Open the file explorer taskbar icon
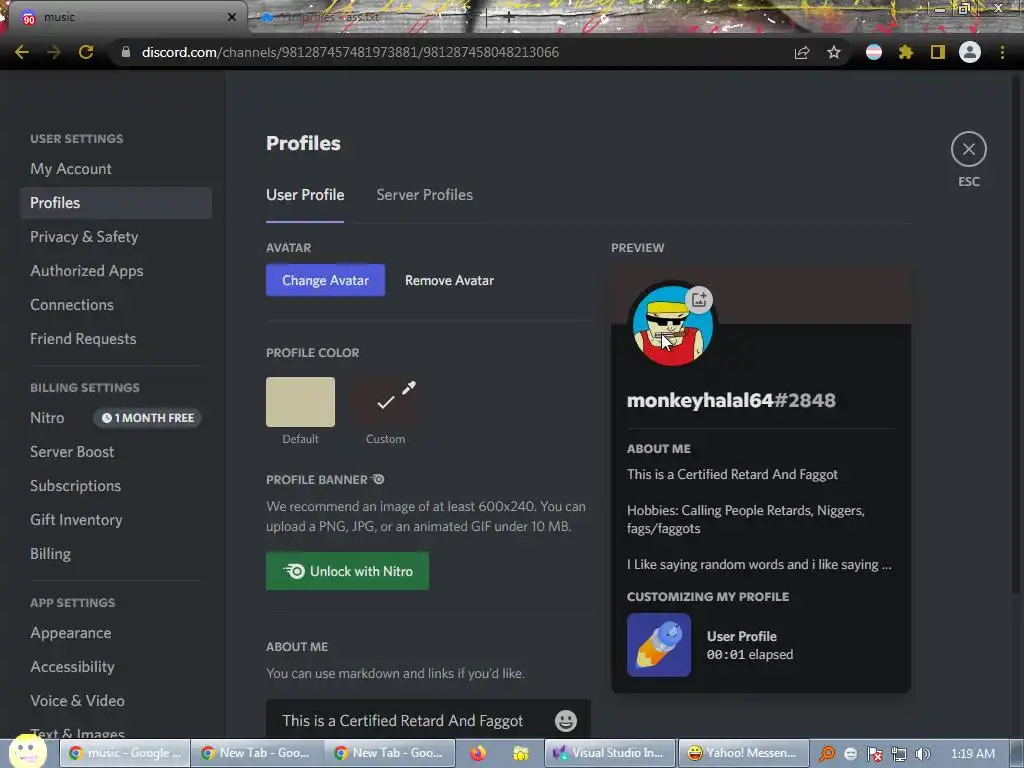Viewport: 1024px width, 768px height. pos(520,753)
